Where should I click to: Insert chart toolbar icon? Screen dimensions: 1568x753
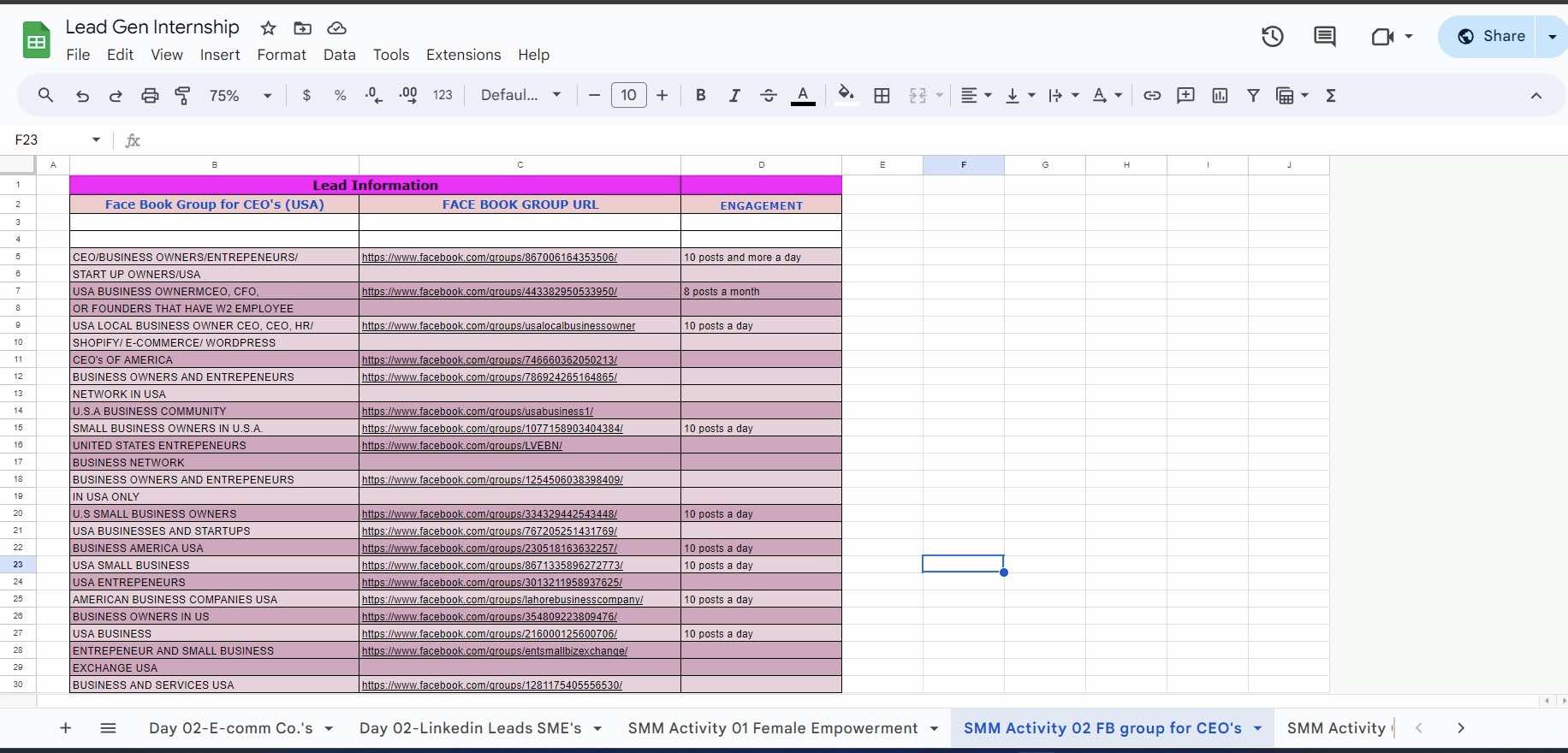pyautogui.click(x=1220, y=95)
